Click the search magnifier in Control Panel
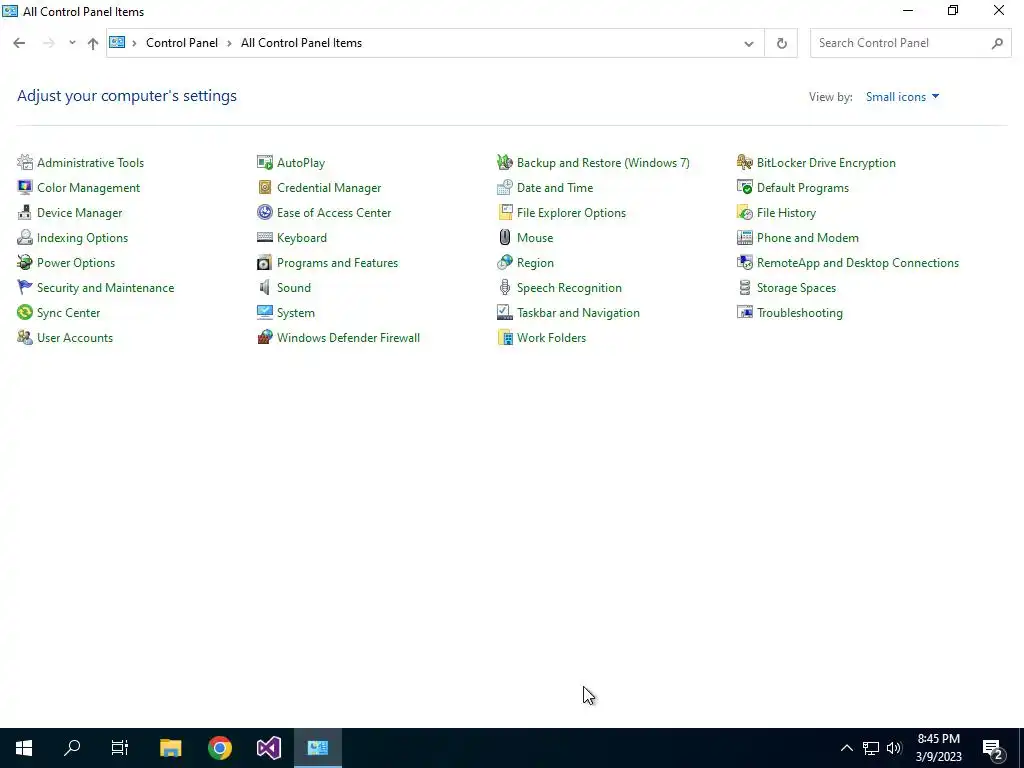 [x=997, y=44]
